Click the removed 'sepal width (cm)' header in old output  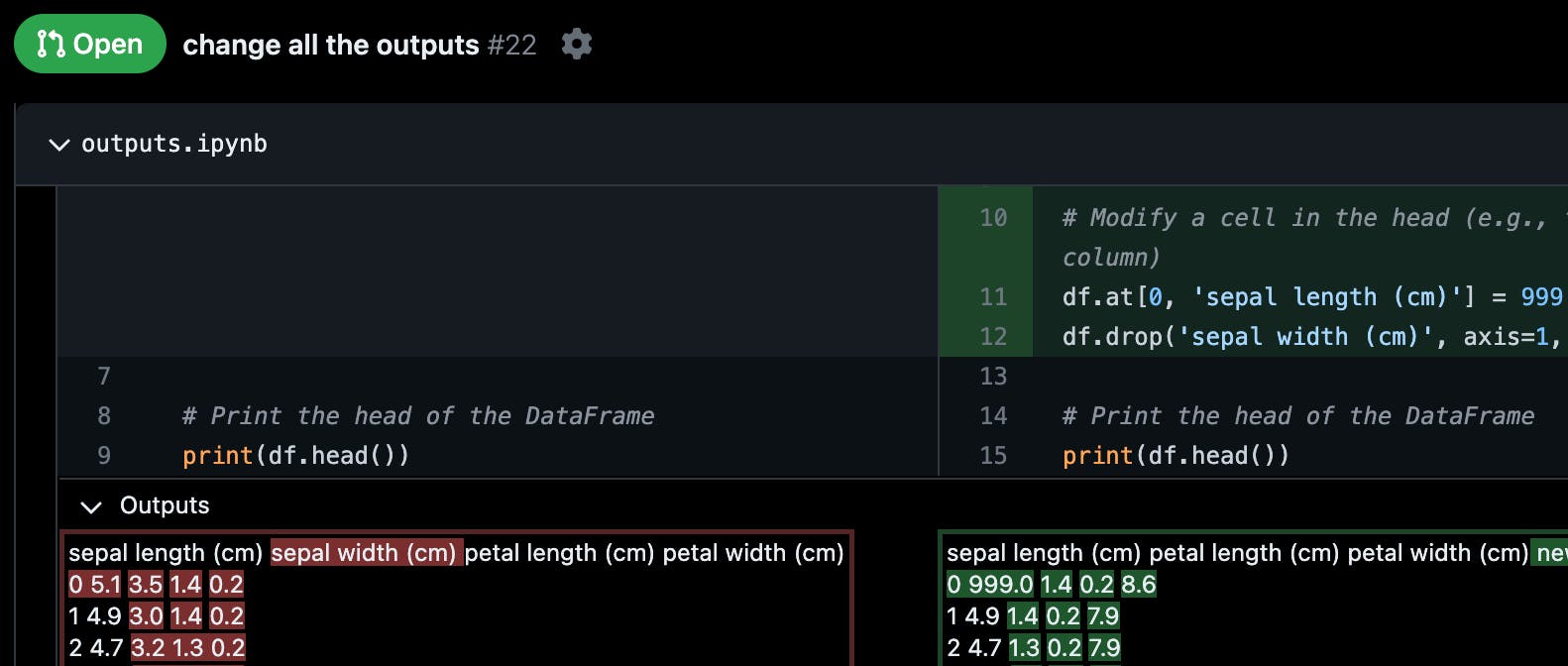(x=366, y=553)
